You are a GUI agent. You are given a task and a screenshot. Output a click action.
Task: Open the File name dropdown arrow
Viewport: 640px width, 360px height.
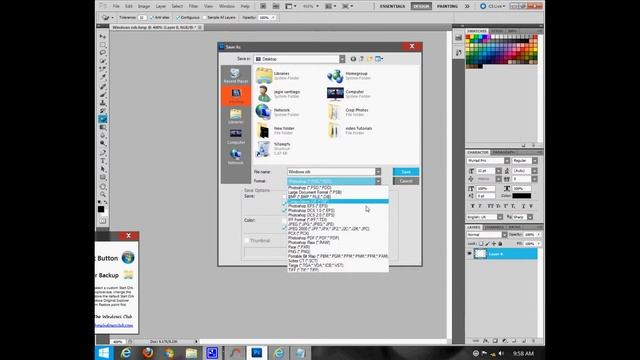378,172
